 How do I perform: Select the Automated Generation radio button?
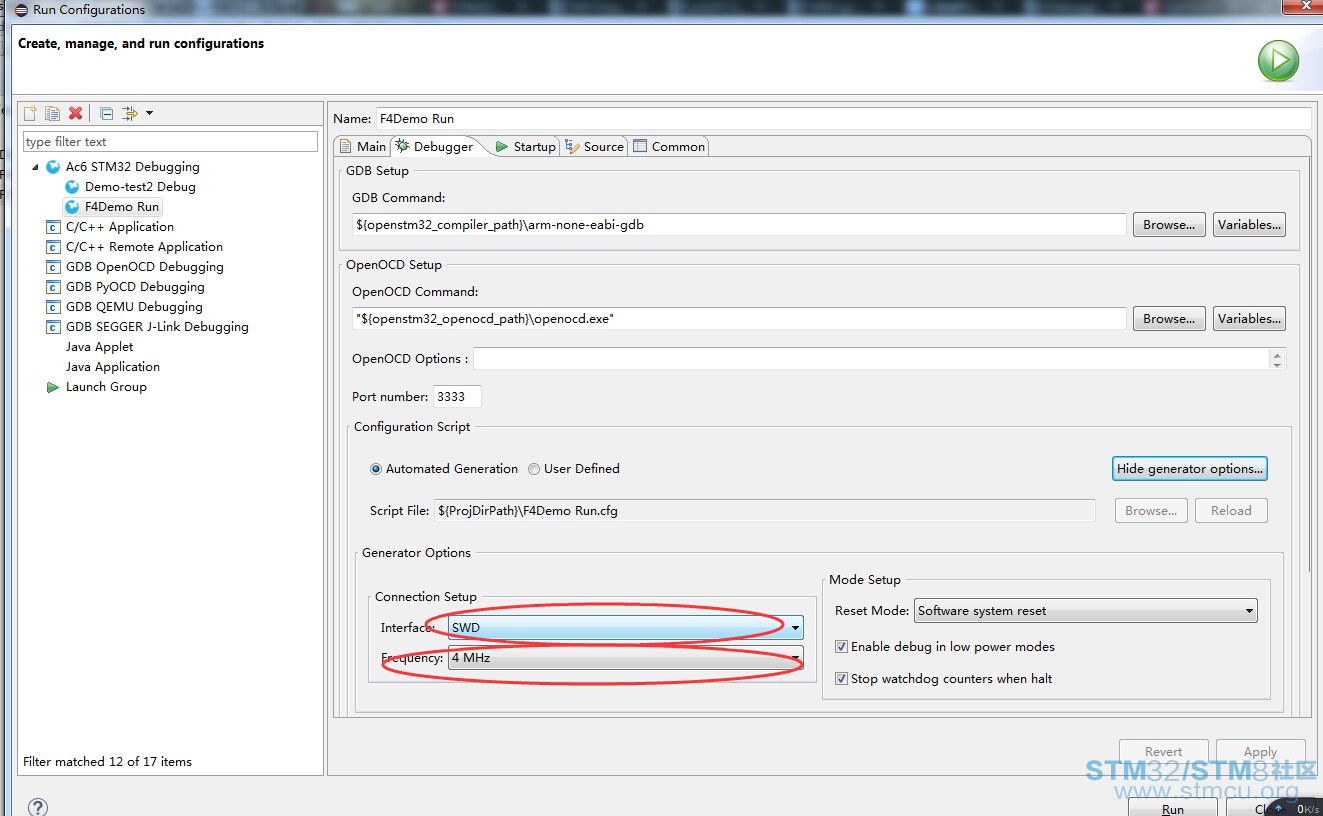click(x=376, y=469)
